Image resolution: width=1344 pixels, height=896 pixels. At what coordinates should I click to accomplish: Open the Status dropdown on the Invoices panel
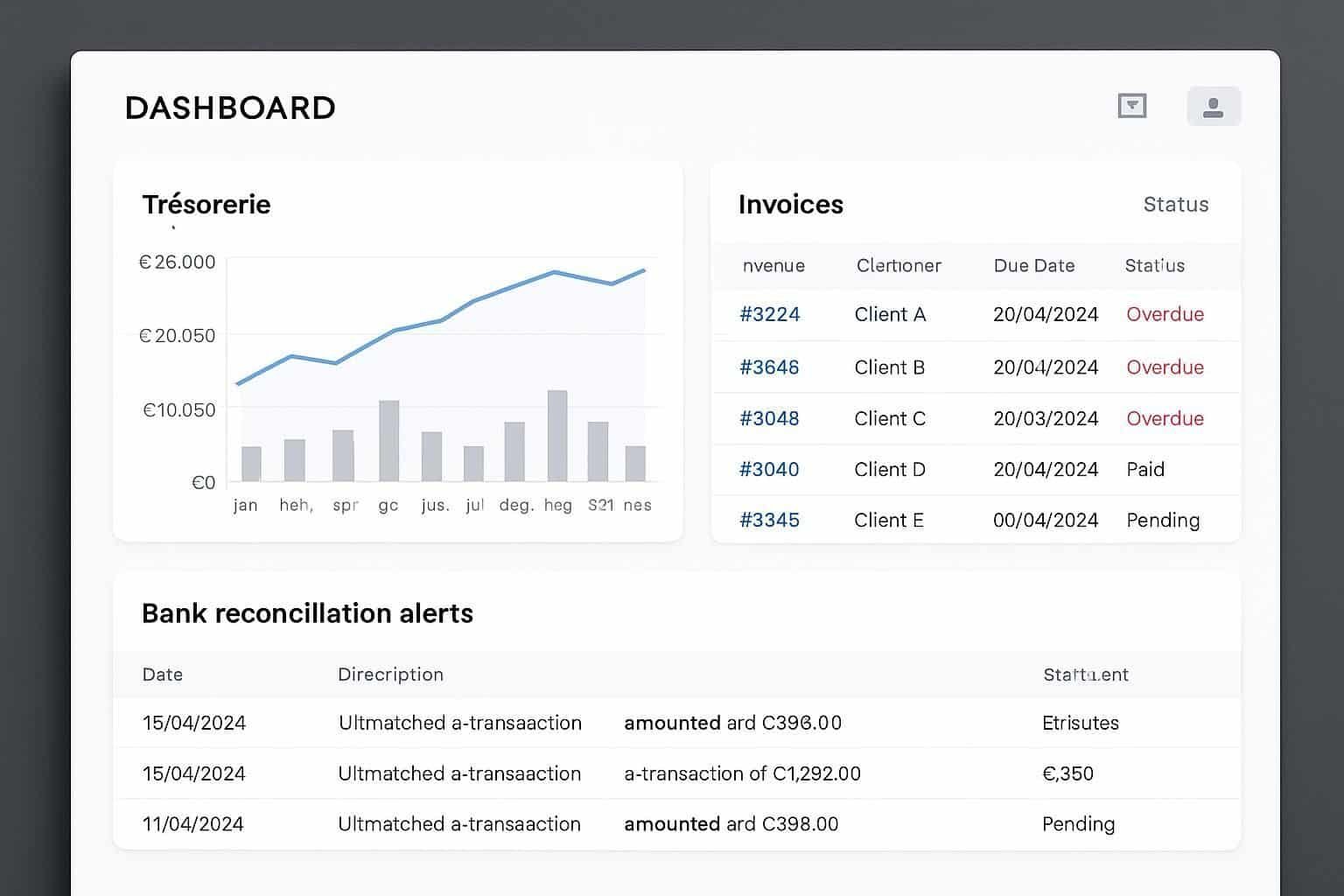[x=1176, y=204]
